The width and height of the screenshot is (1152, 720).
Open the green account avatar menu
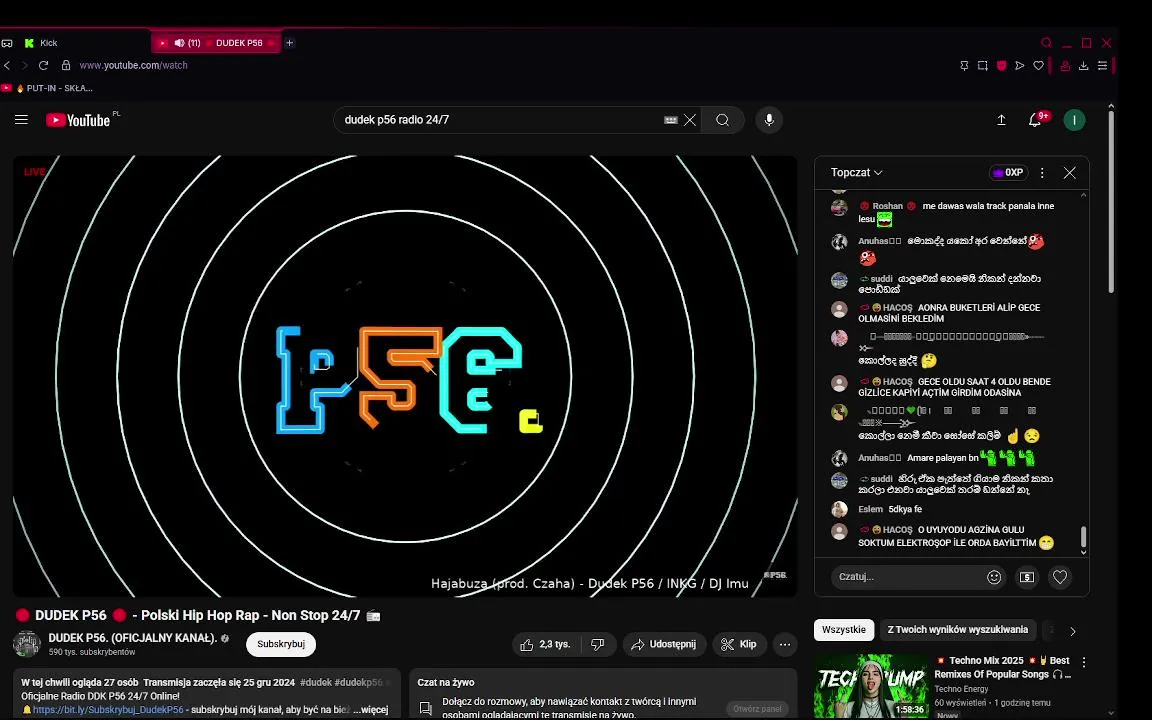click(x=1074, y=120)
